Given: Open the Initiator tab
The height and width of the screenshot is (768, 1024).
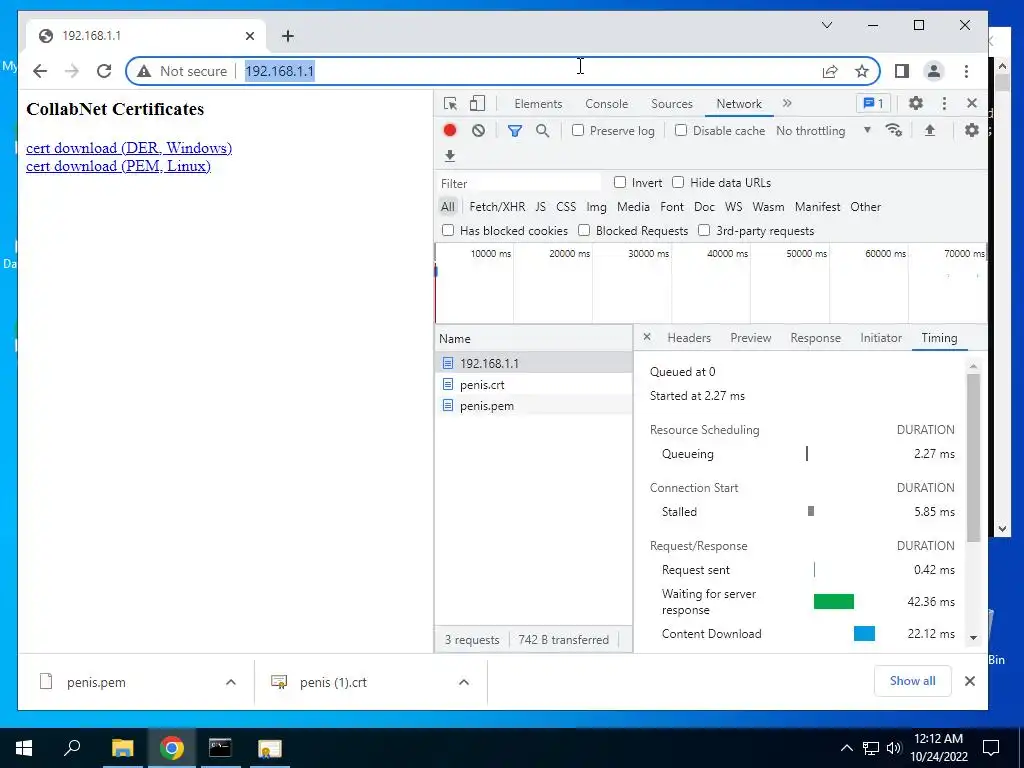Looking at the screenshot, I should (x=881, y=338).
